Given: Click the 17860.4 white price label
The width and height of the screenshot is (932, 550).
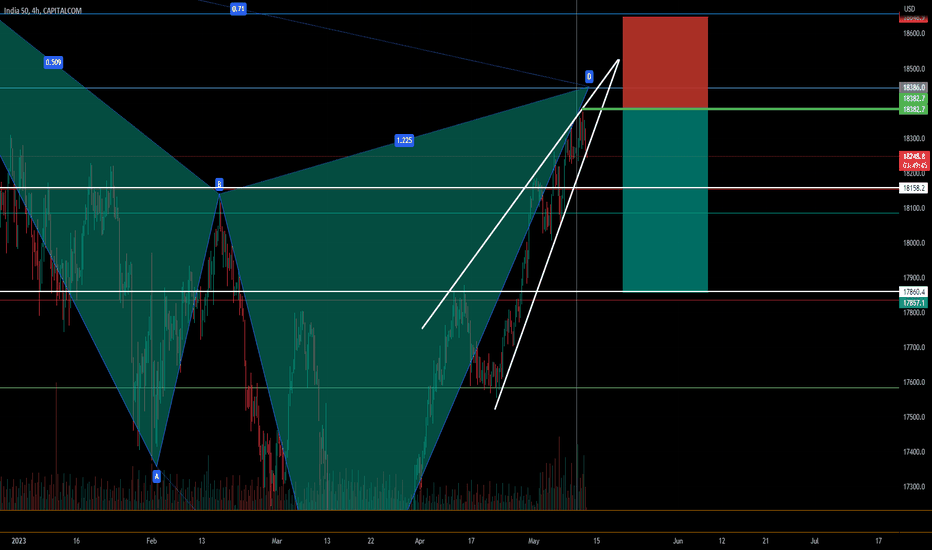Looking at the screenshot, I should coord(914,292).
